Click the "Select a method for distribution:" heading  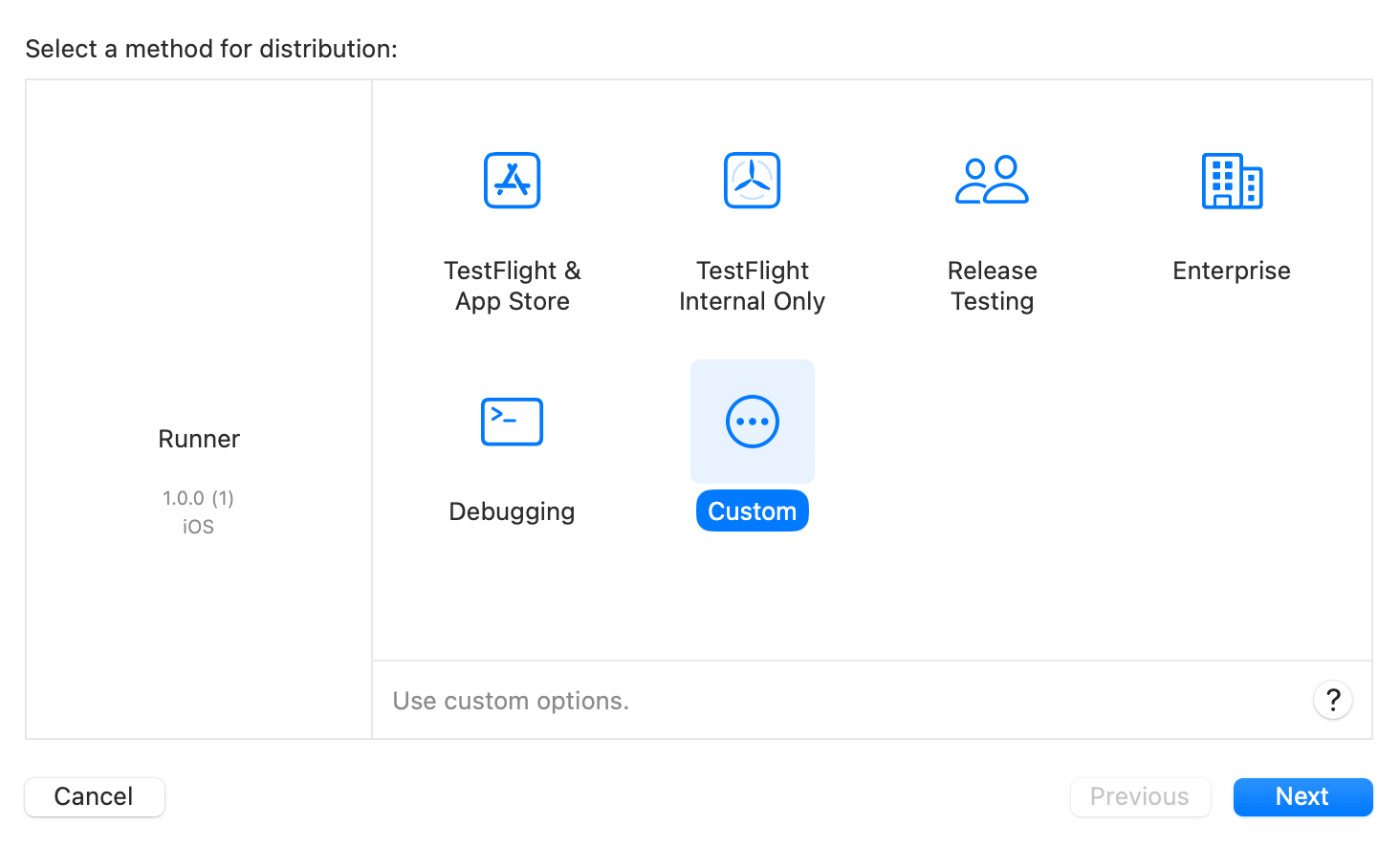(x=211, y=49)
